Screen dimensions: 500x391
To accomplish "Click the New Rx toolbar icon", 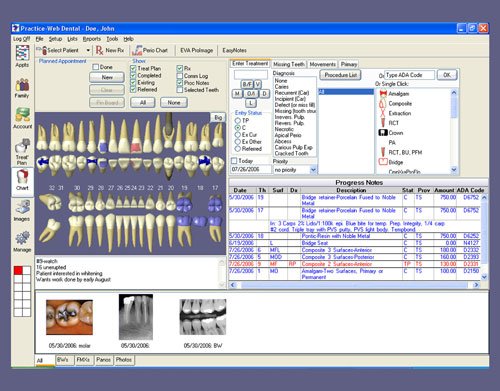I will click(99, 50).
